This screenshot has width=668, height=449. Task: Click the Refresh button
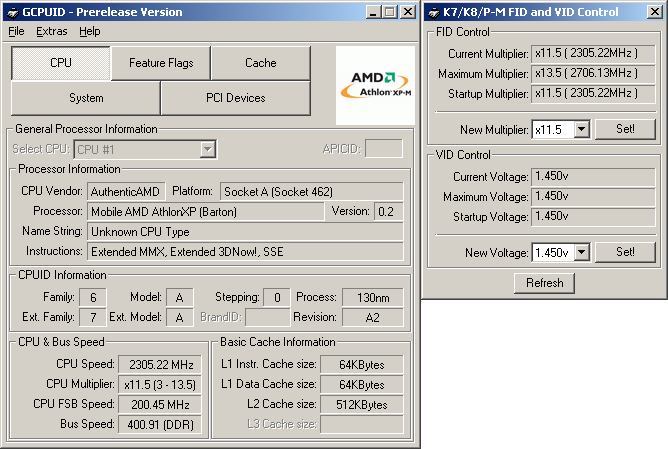[x=544, y=283]
